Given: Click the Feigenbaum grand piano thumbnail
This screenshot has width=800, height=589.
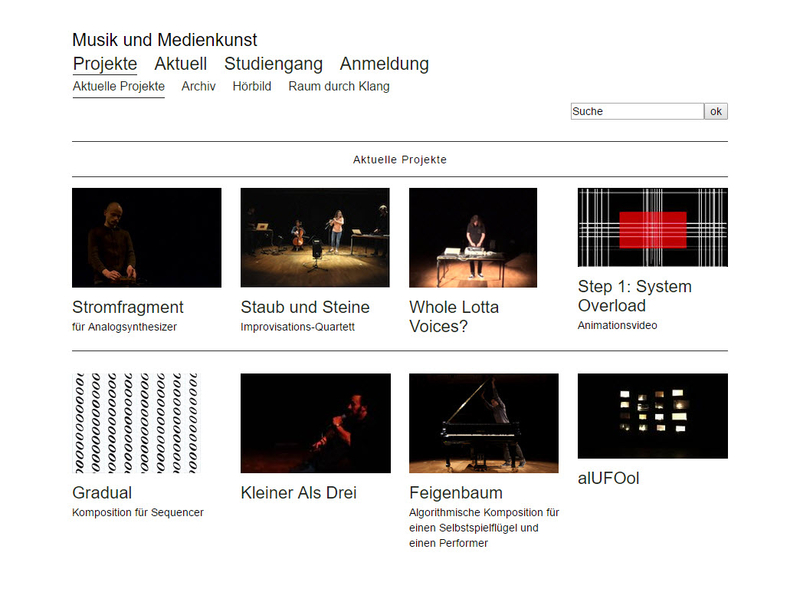Looking at the screenshot, I should (484, 423).
